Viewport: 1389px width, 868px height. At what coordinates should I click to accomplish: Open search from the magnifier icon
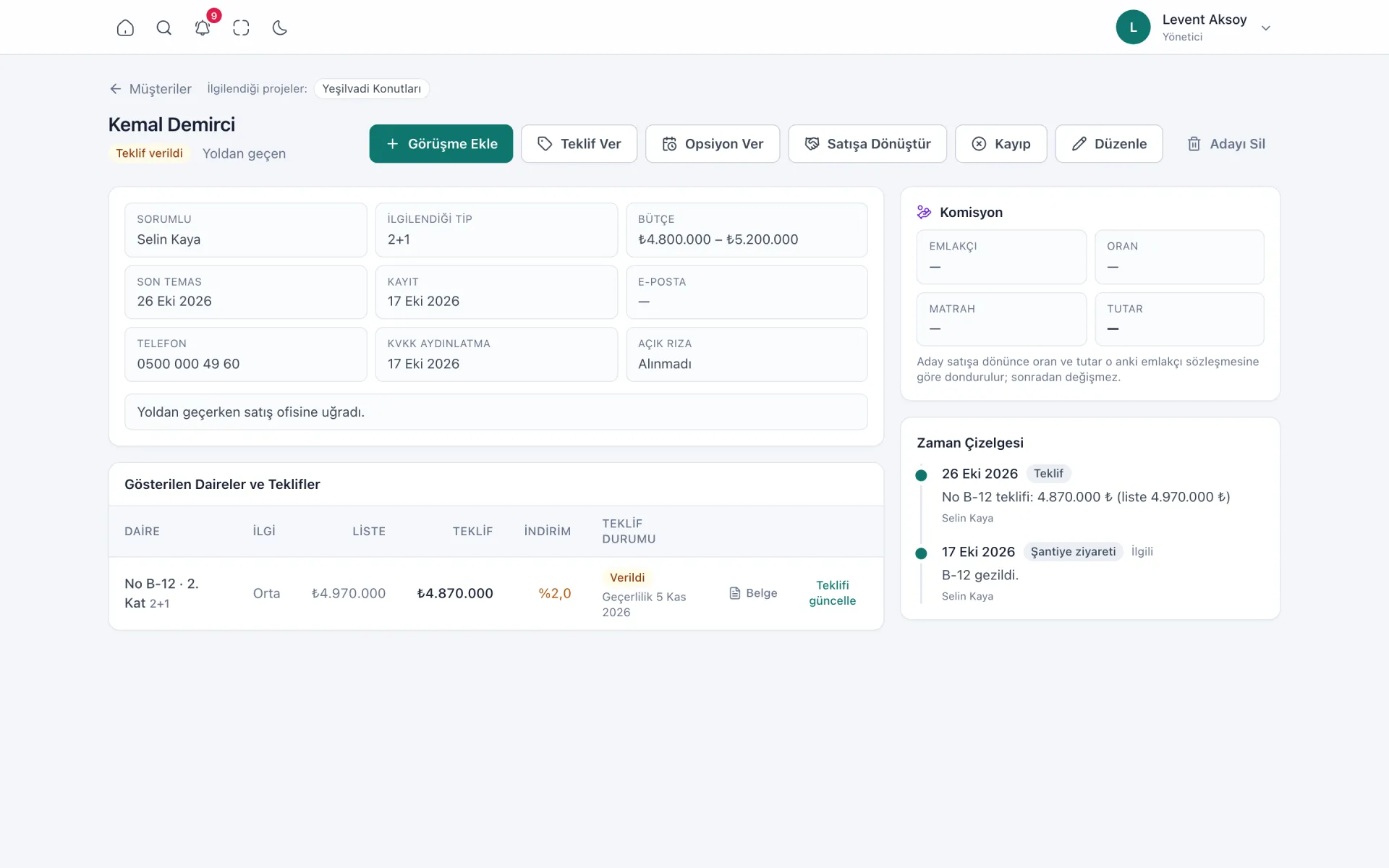tap(164, 27)
